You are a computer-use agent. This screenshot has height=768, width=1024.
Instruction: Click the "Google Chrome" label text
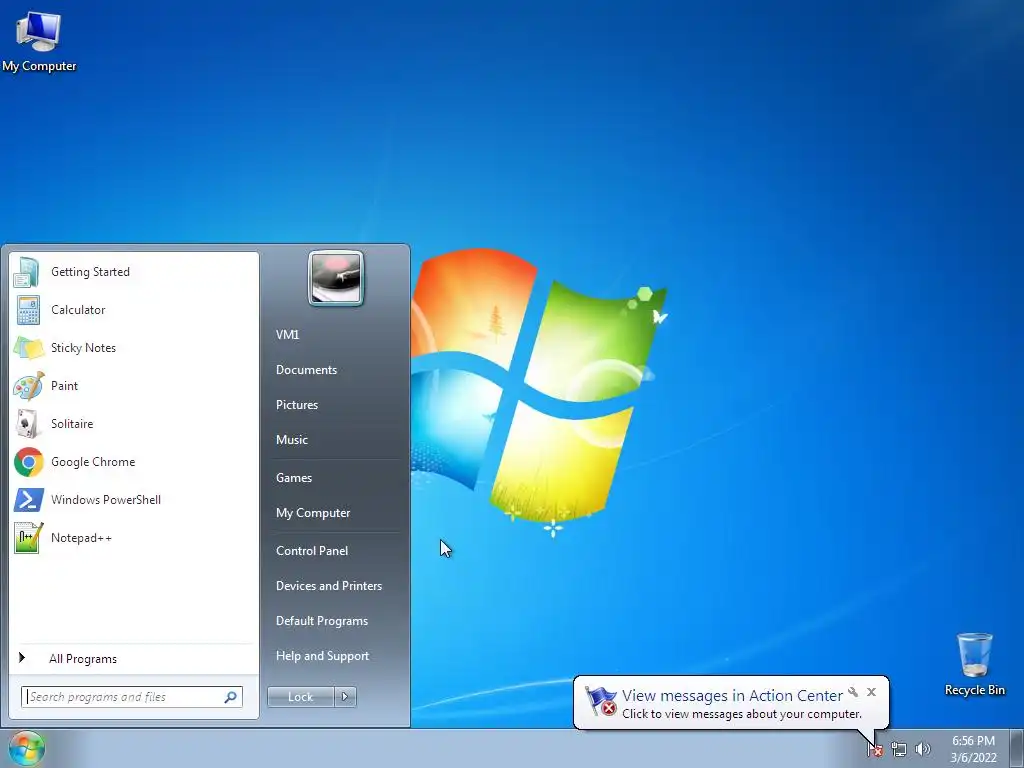coord(93,462)
